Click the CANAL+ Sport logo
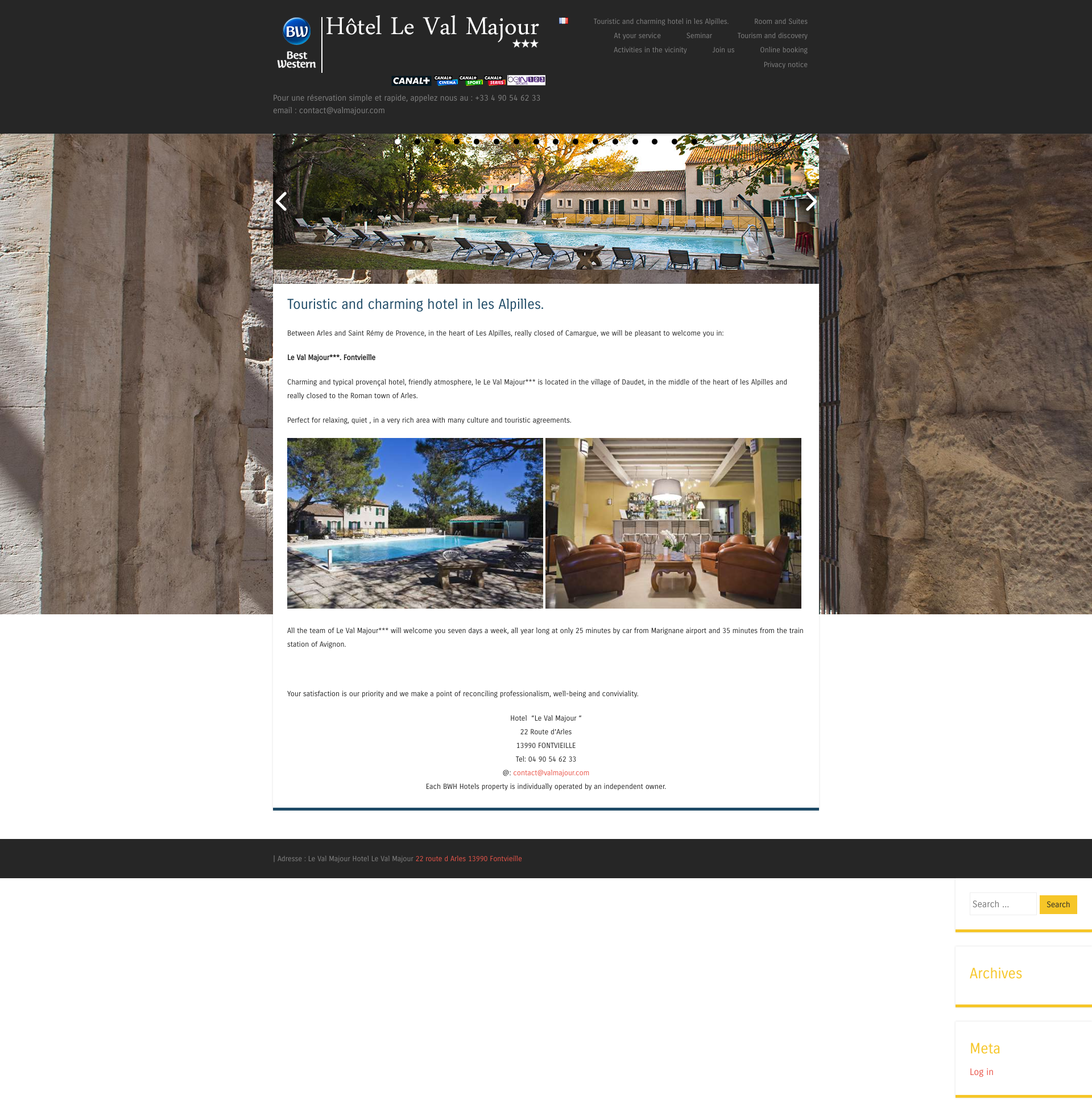Image resolution: width=1092 pixels, height=1112 pixels. 471,80
